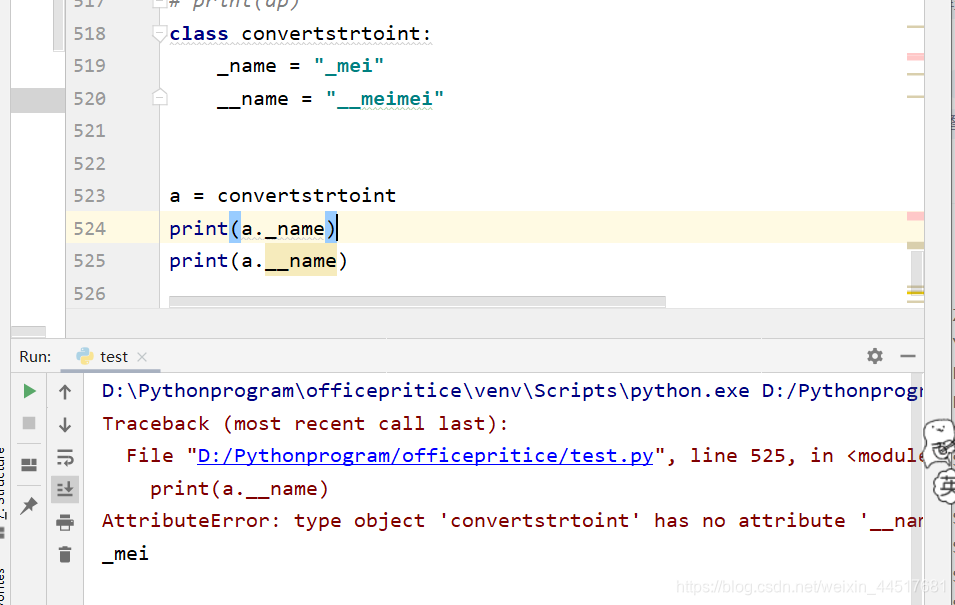Click fold end marker at line 520
Screen dimensions: 955x605
[x=160, y=97]
